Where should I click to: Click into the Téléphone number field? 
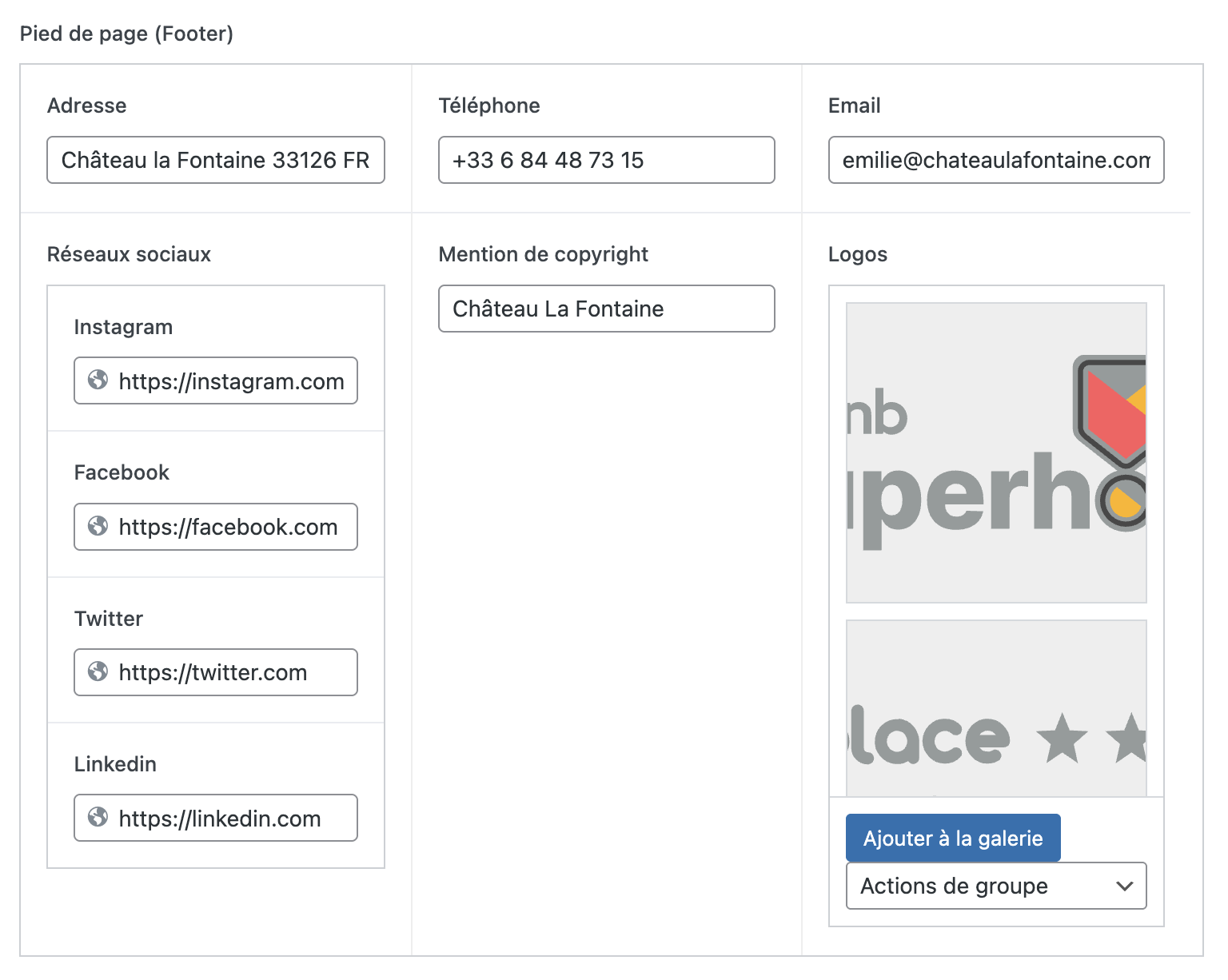(x=606, y=160)
